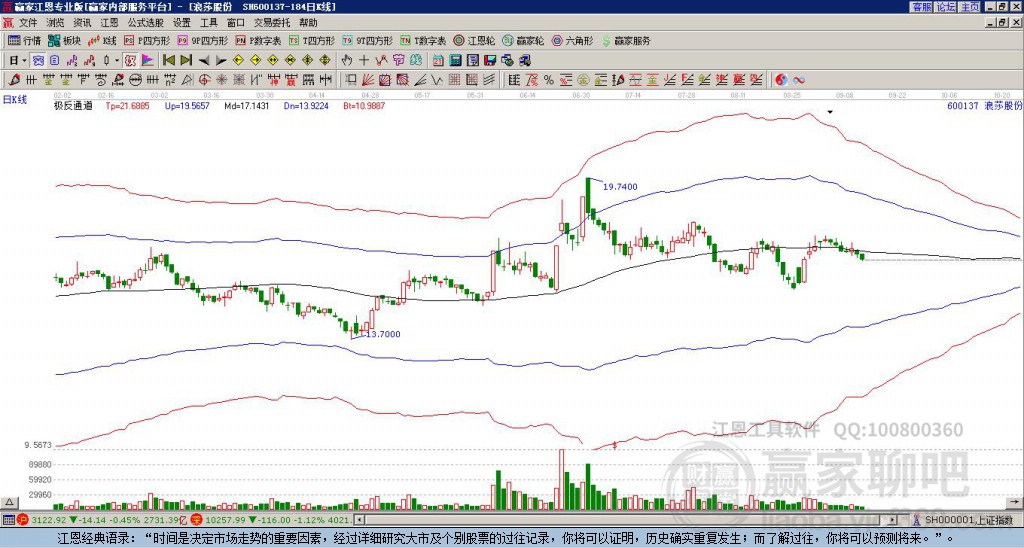Click the 日K线 label
The image size is (1024, 548).
pos(14,99)
